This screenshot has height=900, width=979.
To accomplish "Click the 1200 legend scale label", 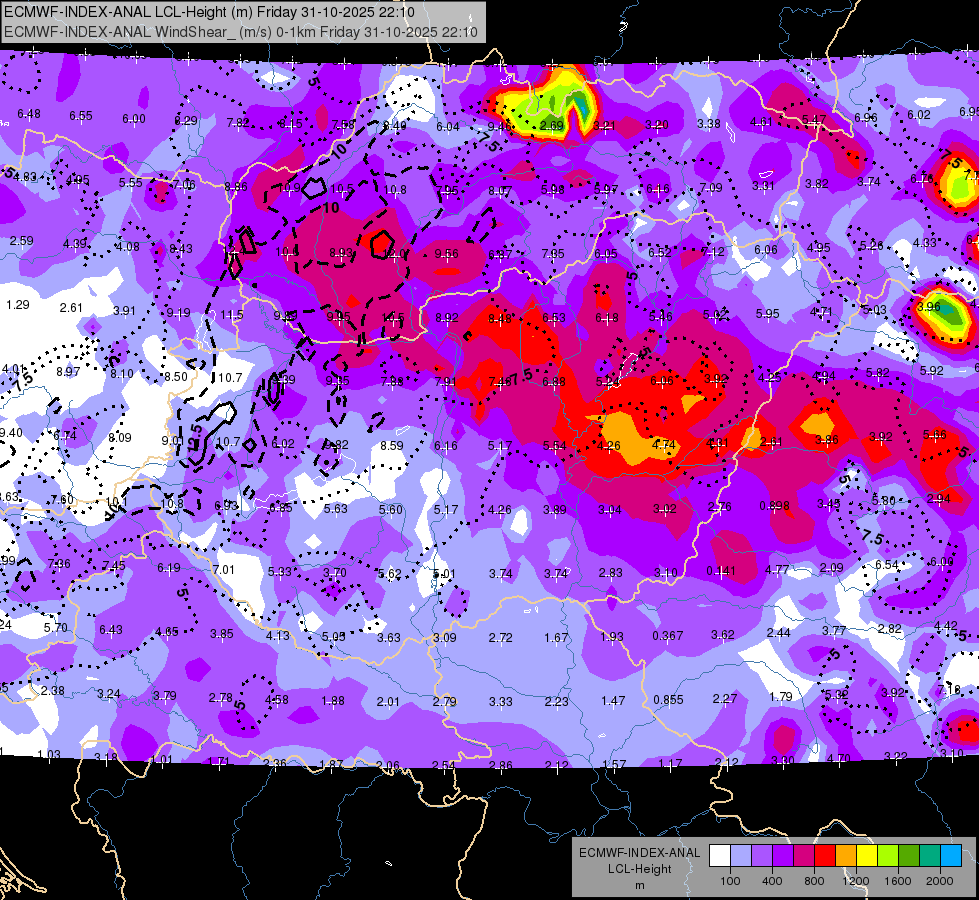I will point(855,881).
